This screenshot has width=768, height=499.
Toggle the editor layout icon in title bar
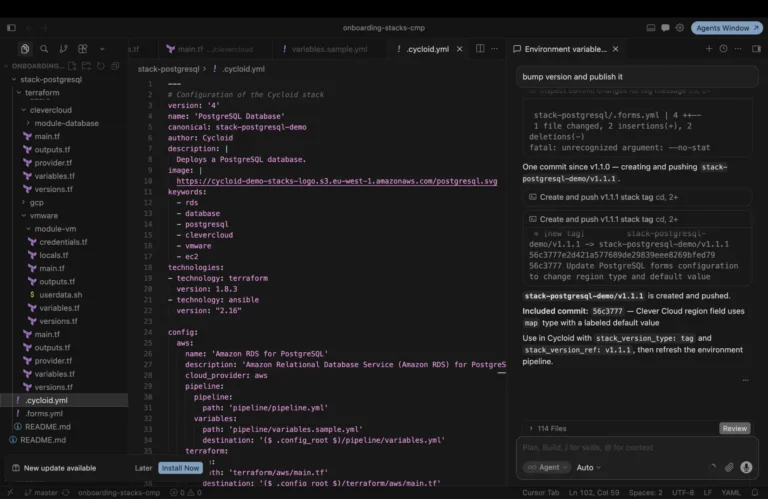point(650,28)
